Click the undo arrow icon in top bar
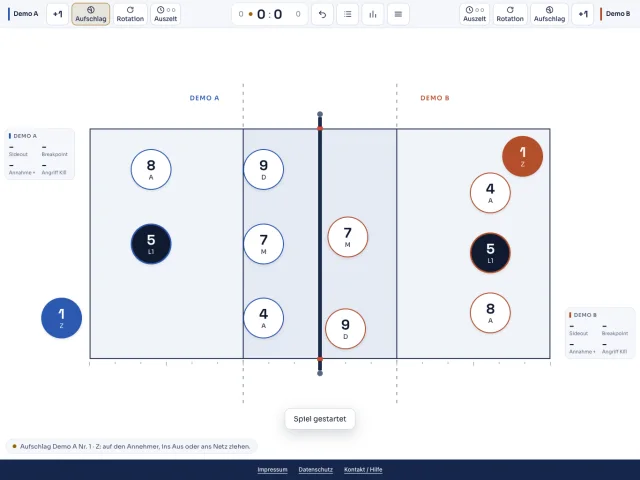Viewport: 640px width, 480px height. click(322, 14)
